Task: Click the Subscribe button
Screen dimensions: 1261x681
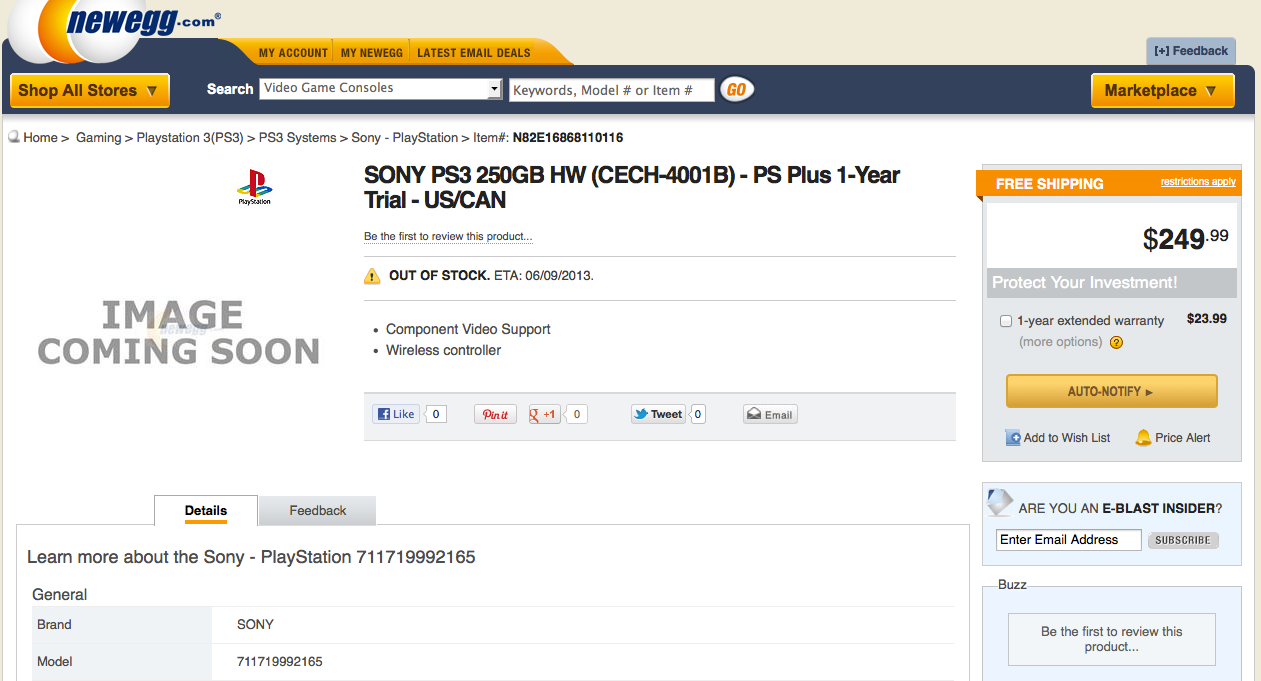Action: pyautogui.click(x=1183, y=540)
